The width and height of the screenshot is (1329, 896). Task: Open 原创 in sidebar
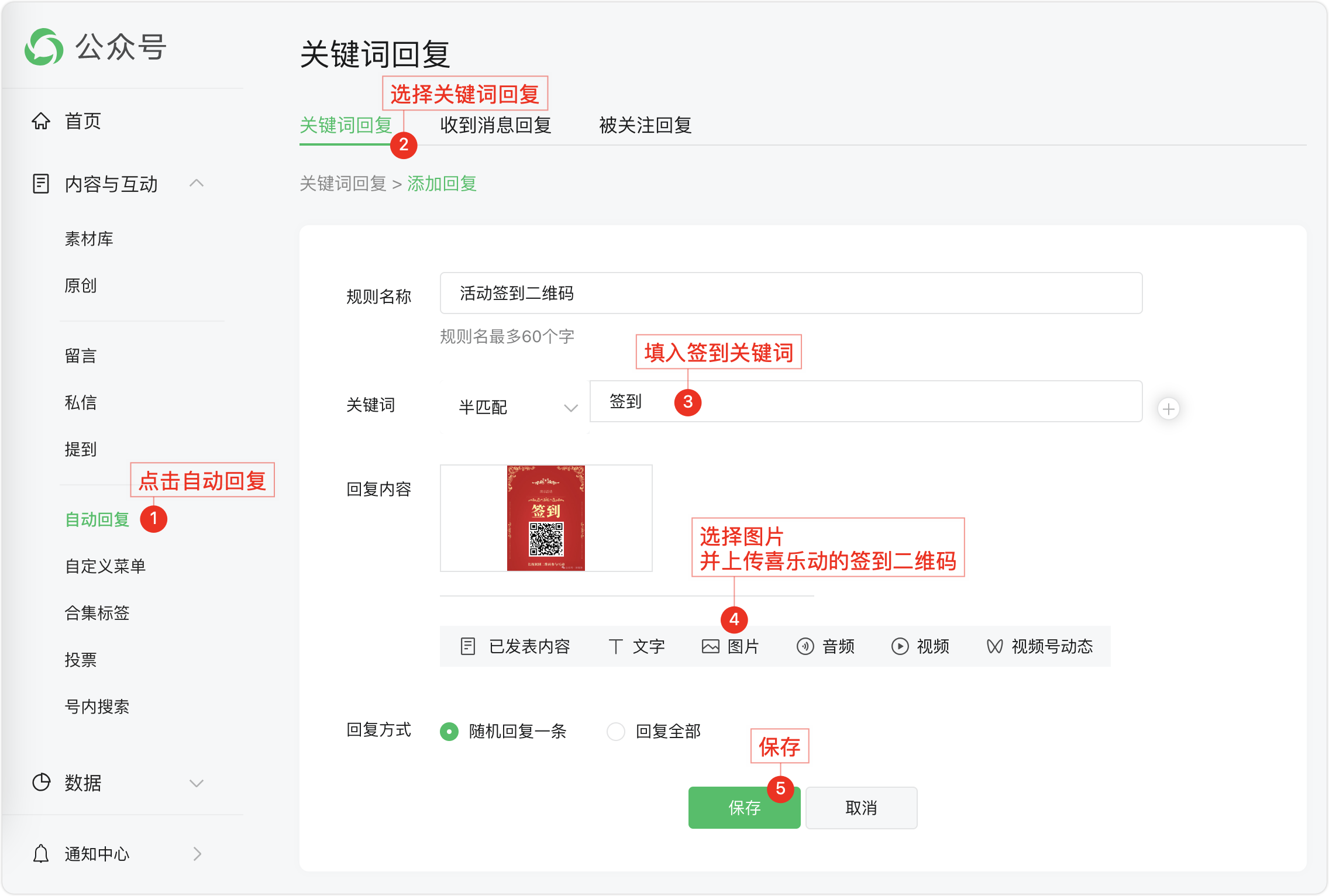click(81, 285)
